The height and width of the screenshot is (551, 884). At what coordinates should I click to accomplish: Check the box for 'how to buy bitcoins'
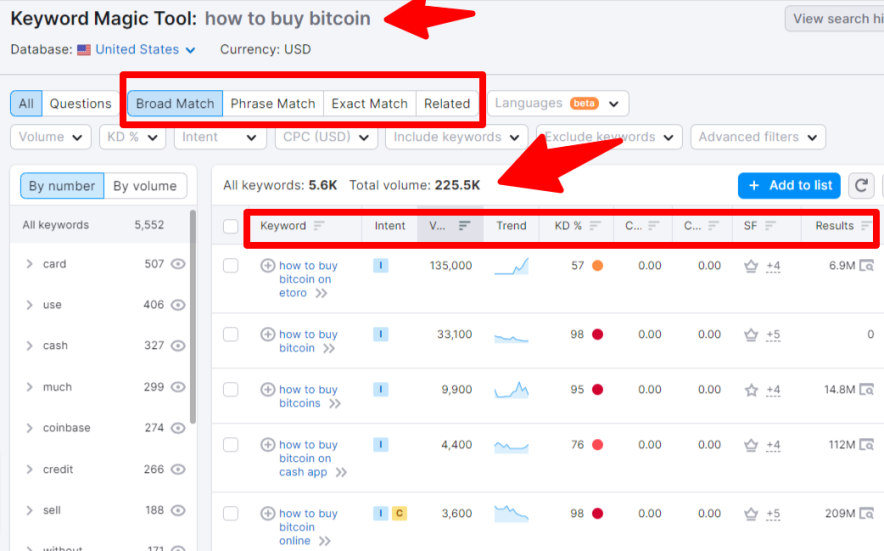pos(231,390)
